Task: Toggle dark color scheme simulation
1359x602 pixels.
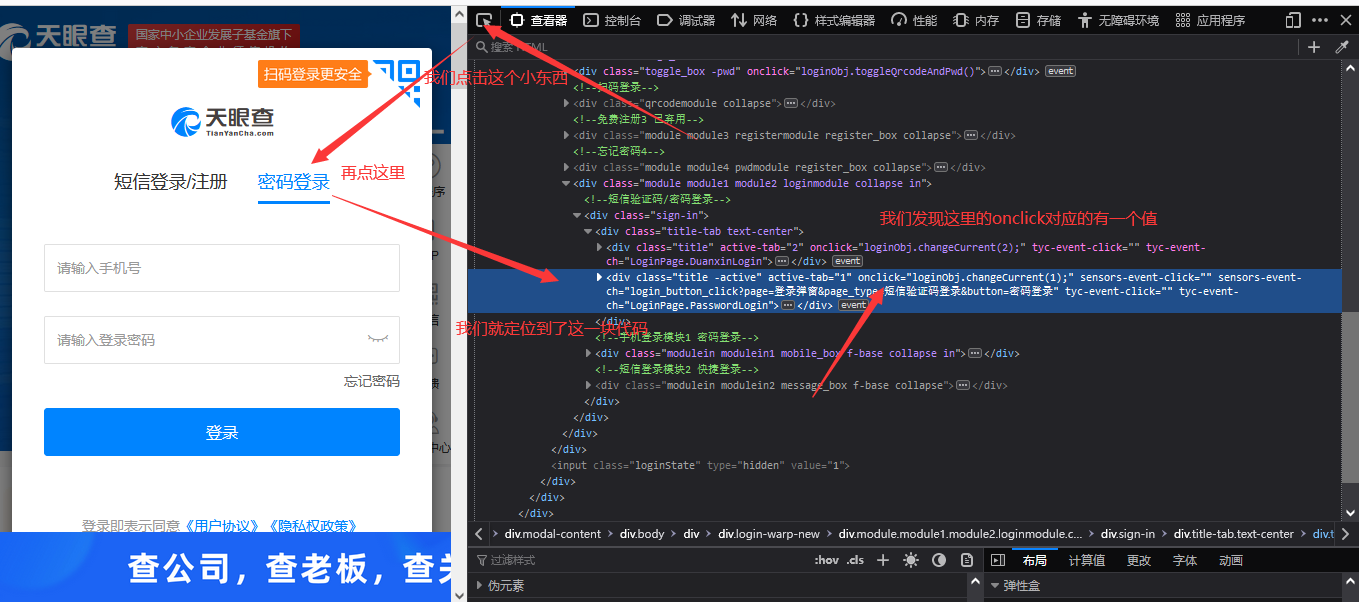Action: point(939,560)
